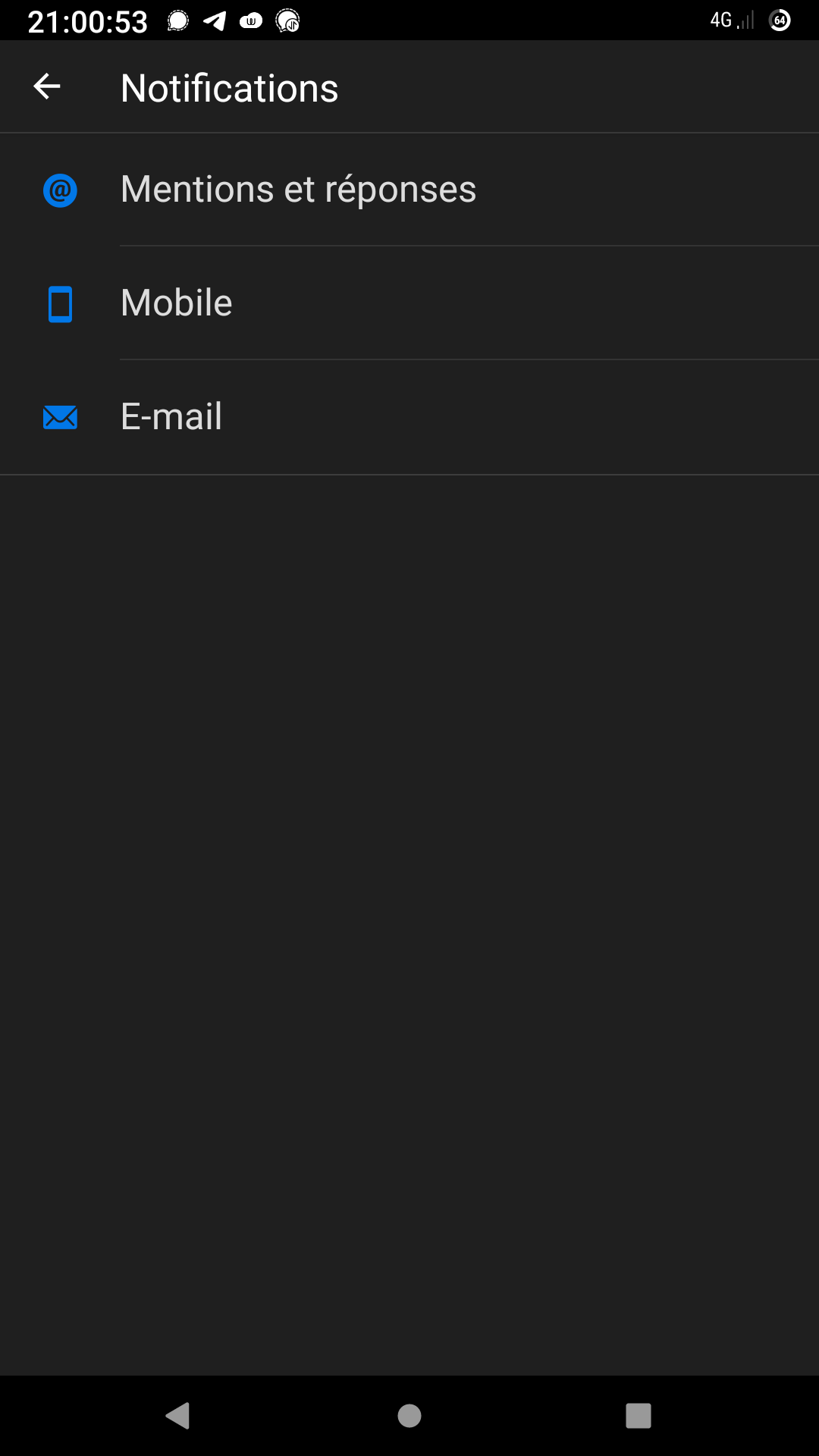The image size is (819, 1456).
Task: Tap the Android home circle button
Action: pyautogui.click(x=409, y=1415)
